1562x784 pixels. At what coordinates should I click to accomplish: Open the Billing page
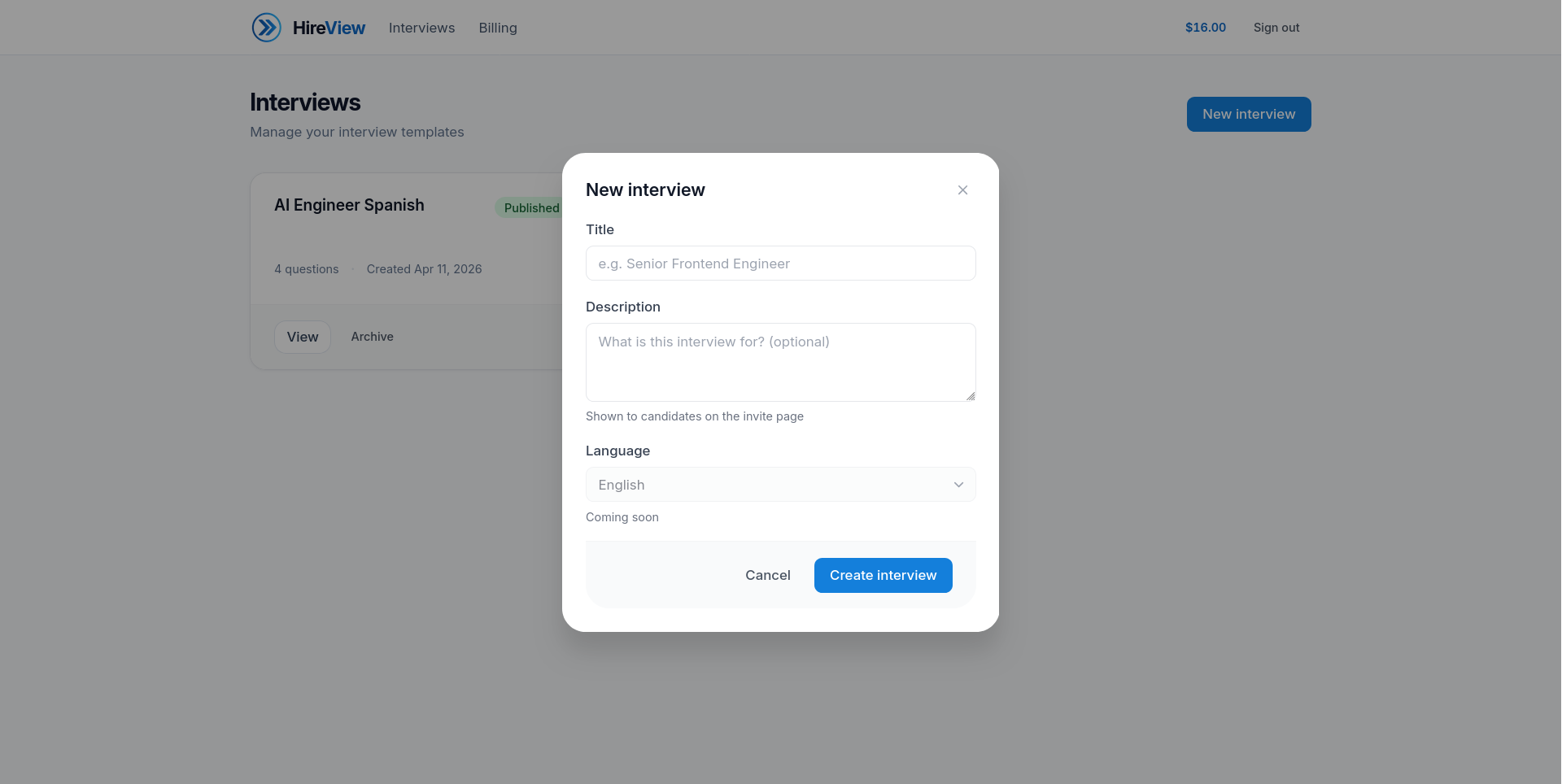click(497, 28)
